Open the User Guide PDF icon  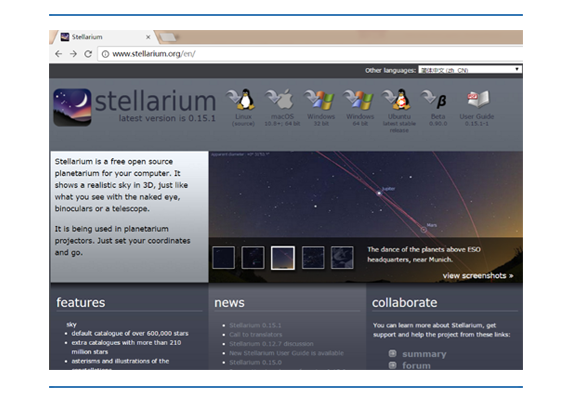pos(477,99)
